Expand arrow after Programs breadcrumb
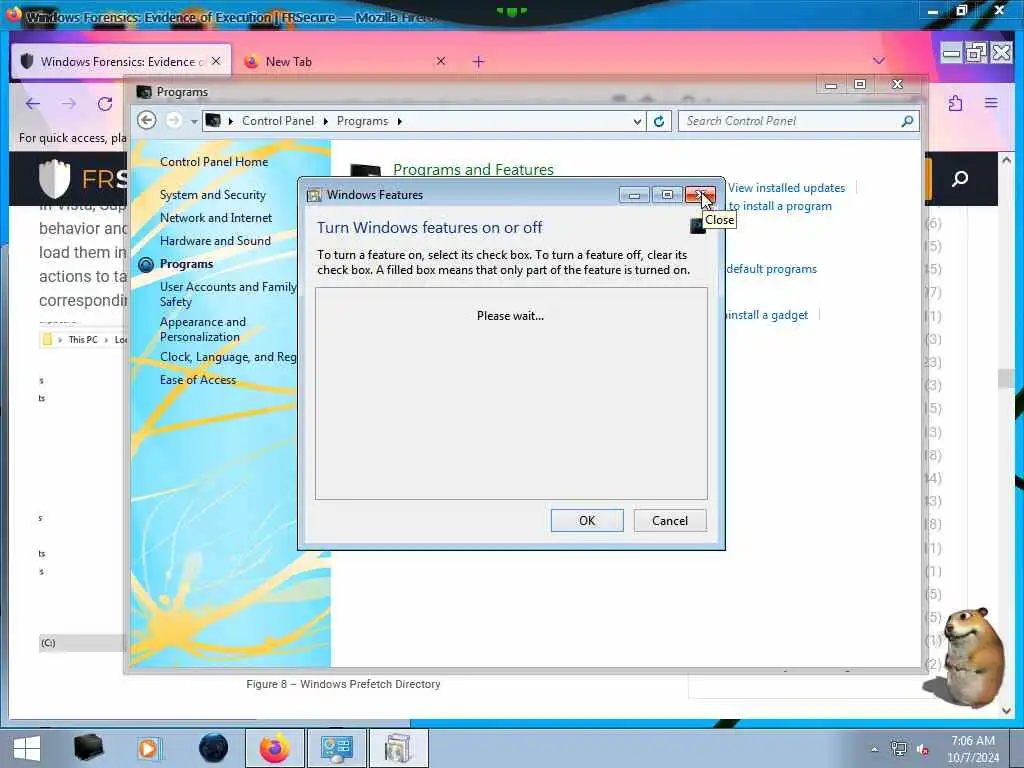 click(400, 121)
